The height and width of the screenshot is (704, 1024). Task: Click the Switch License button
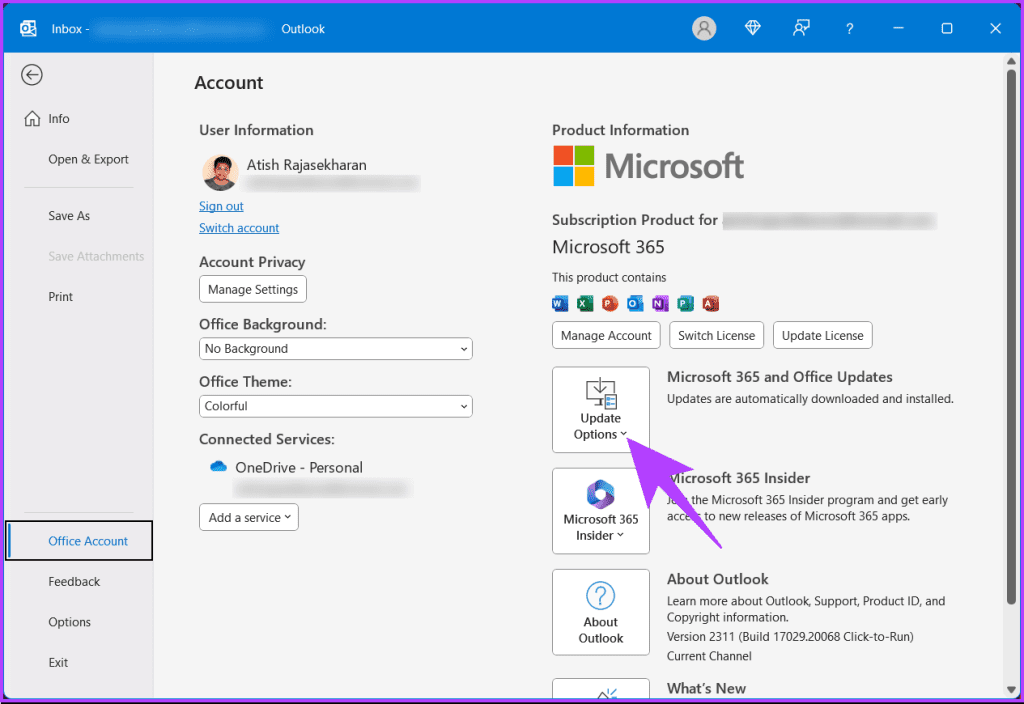(x=716, y=335)
